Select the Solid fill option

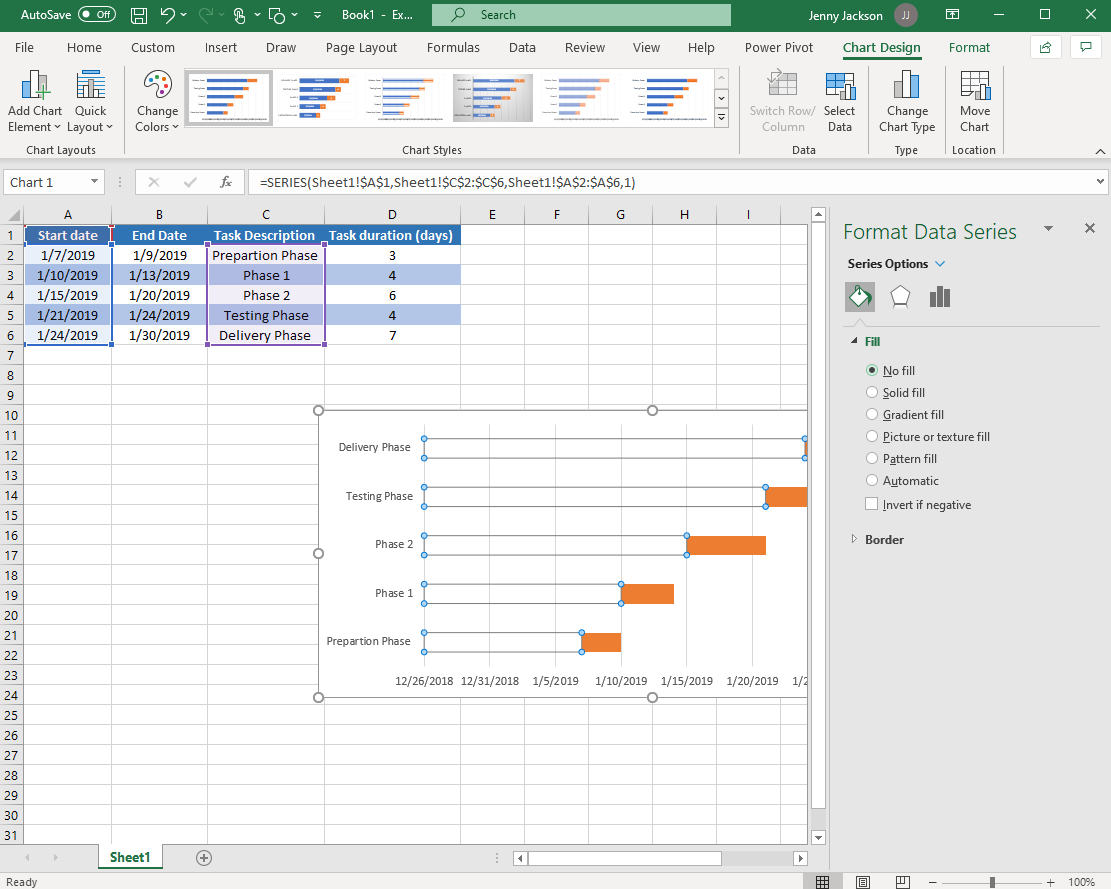(x=872, y=392)
